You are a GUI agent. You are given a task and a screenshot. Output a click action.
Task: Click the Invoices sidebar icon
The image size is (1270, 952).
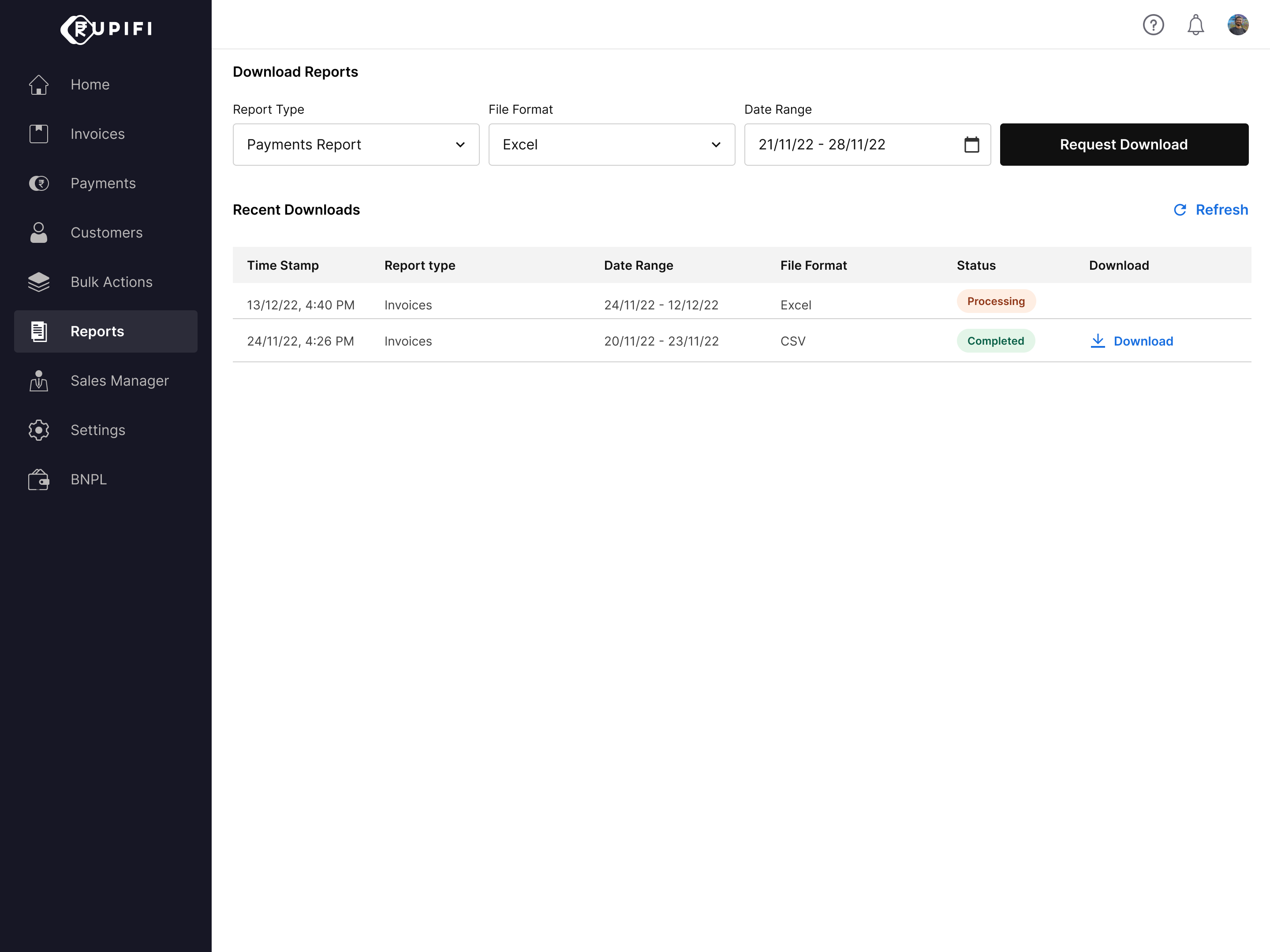click(x=38, y=134)
